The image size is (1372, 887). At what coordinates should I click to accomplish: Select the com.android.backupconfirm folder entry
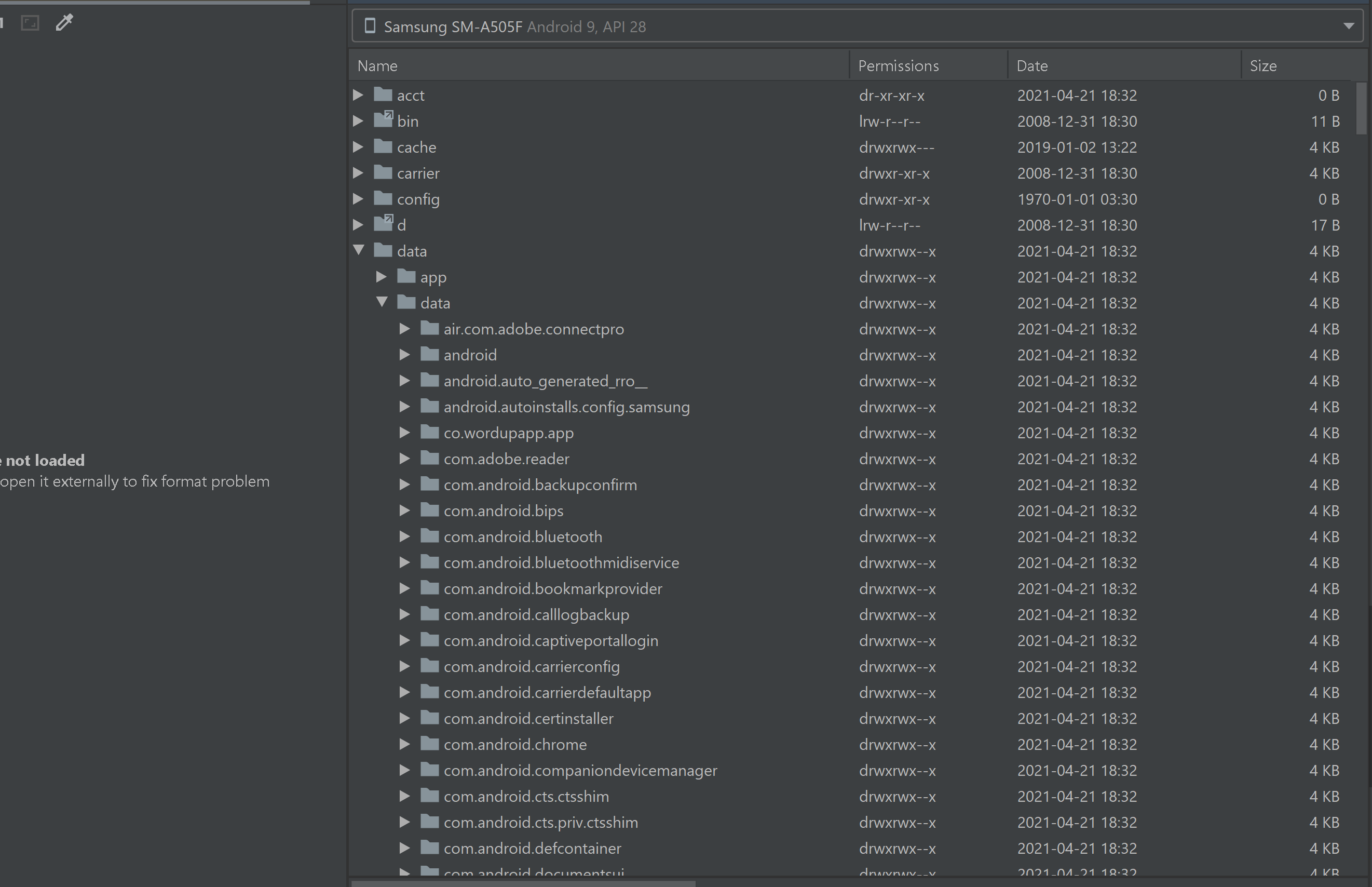pos(540,485)
